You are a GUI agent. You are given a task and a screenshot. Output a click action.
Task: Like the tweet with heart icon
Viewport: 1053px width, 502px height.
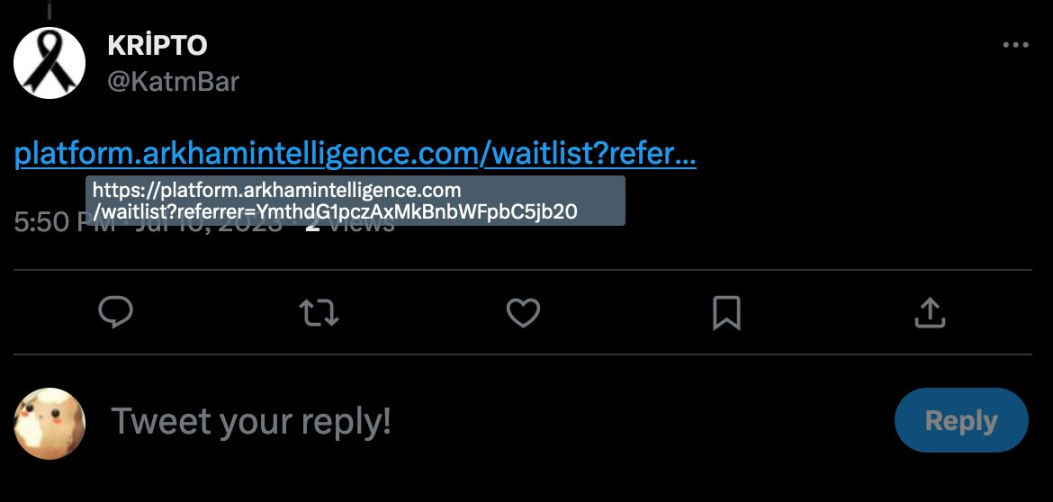[x=523, y=314]
